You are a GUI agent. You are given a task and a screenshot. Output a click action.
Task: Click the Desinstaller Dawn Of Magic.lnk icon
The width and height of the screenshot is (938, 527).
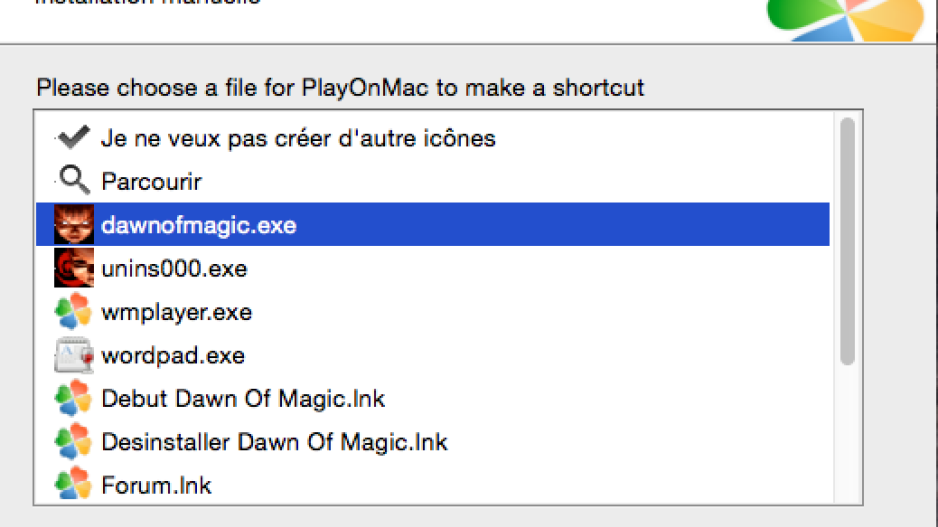74,442
